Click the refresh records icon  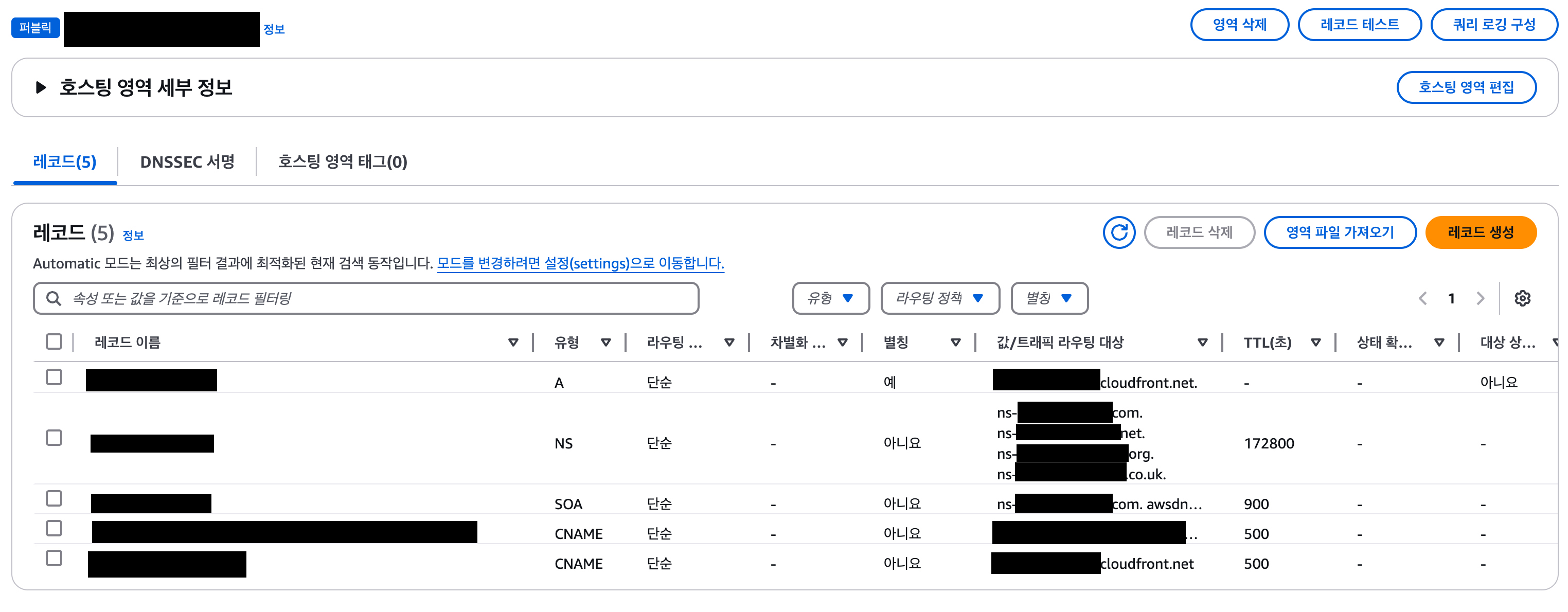coord(1118,232)
